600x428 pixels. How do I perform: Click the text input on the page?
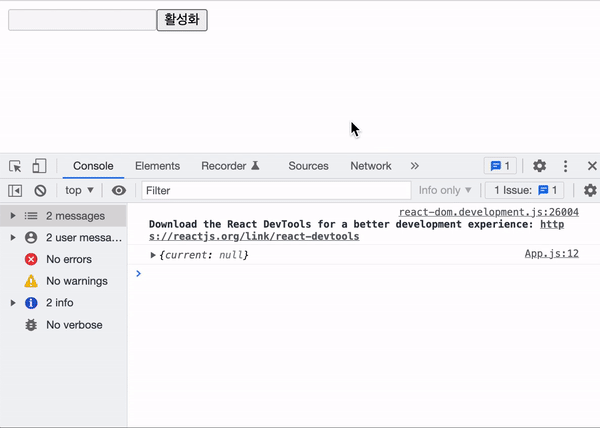click(x=82, y=20)
